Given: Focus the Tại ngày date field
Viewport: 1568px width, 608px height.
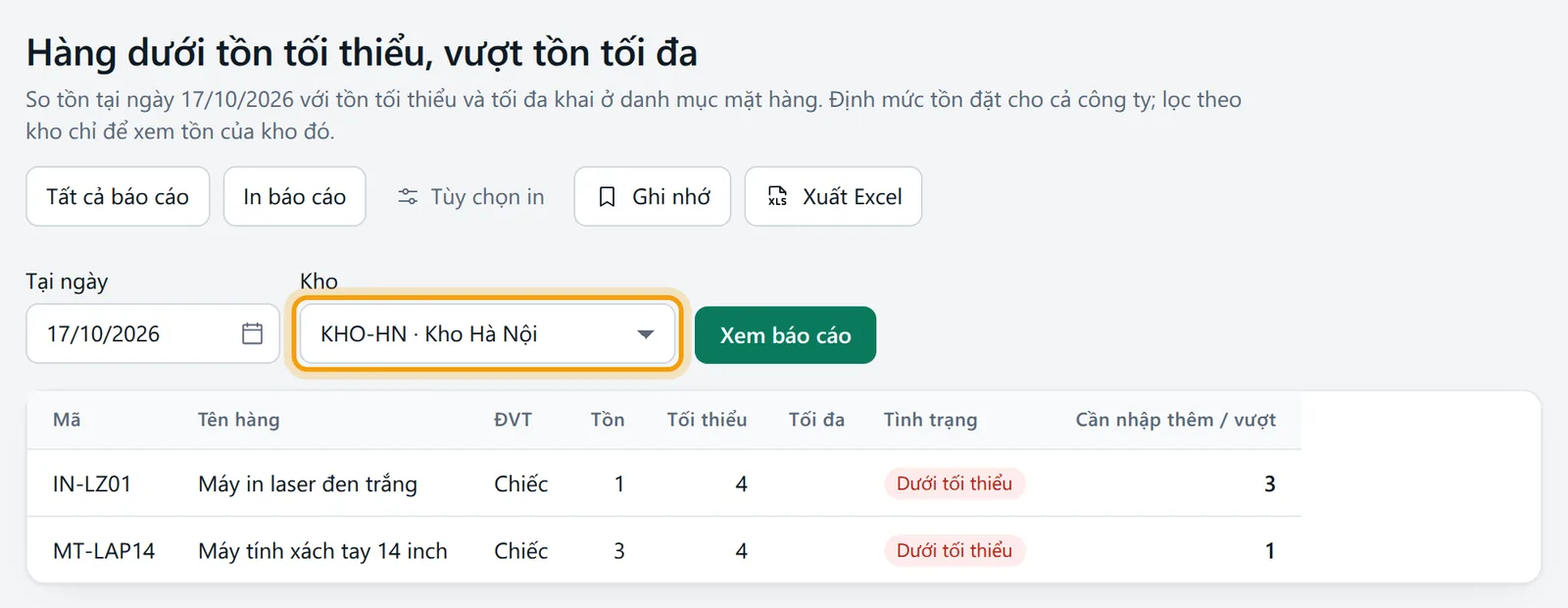Looking at the screenshot, I should point(153,333).
